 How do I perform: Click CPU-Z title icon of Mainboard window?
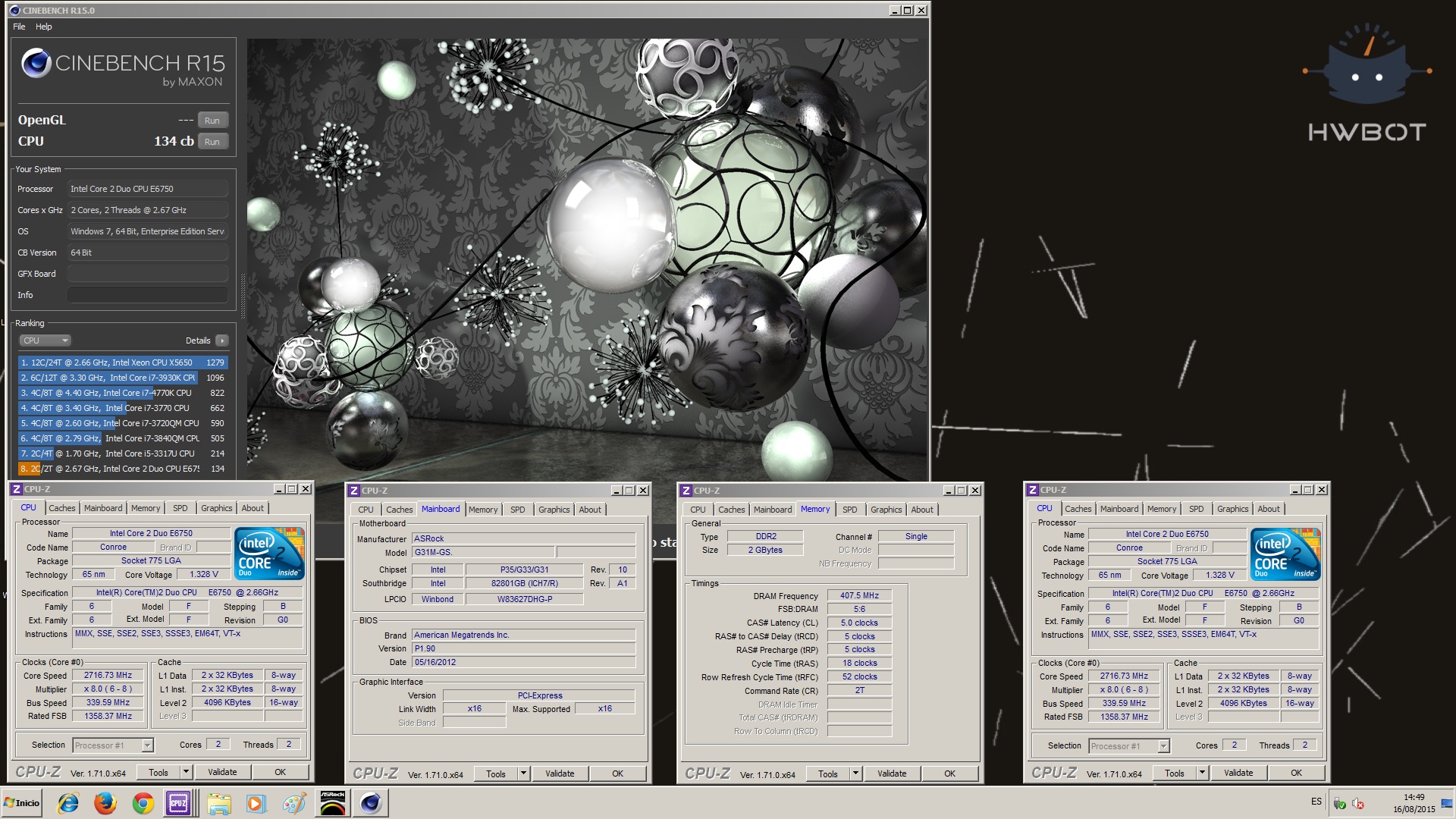point(354,491)
